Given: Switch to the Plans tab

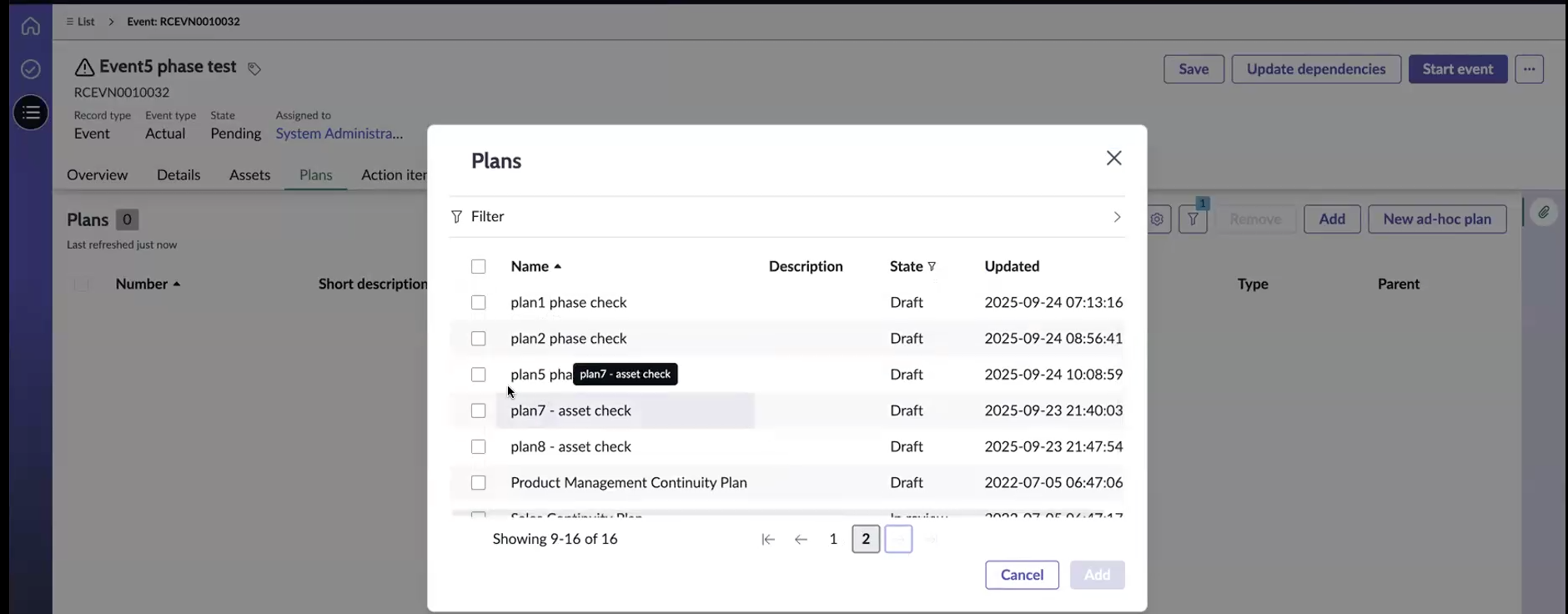Looking at the screenshot, I should click(x=316, y=175).
